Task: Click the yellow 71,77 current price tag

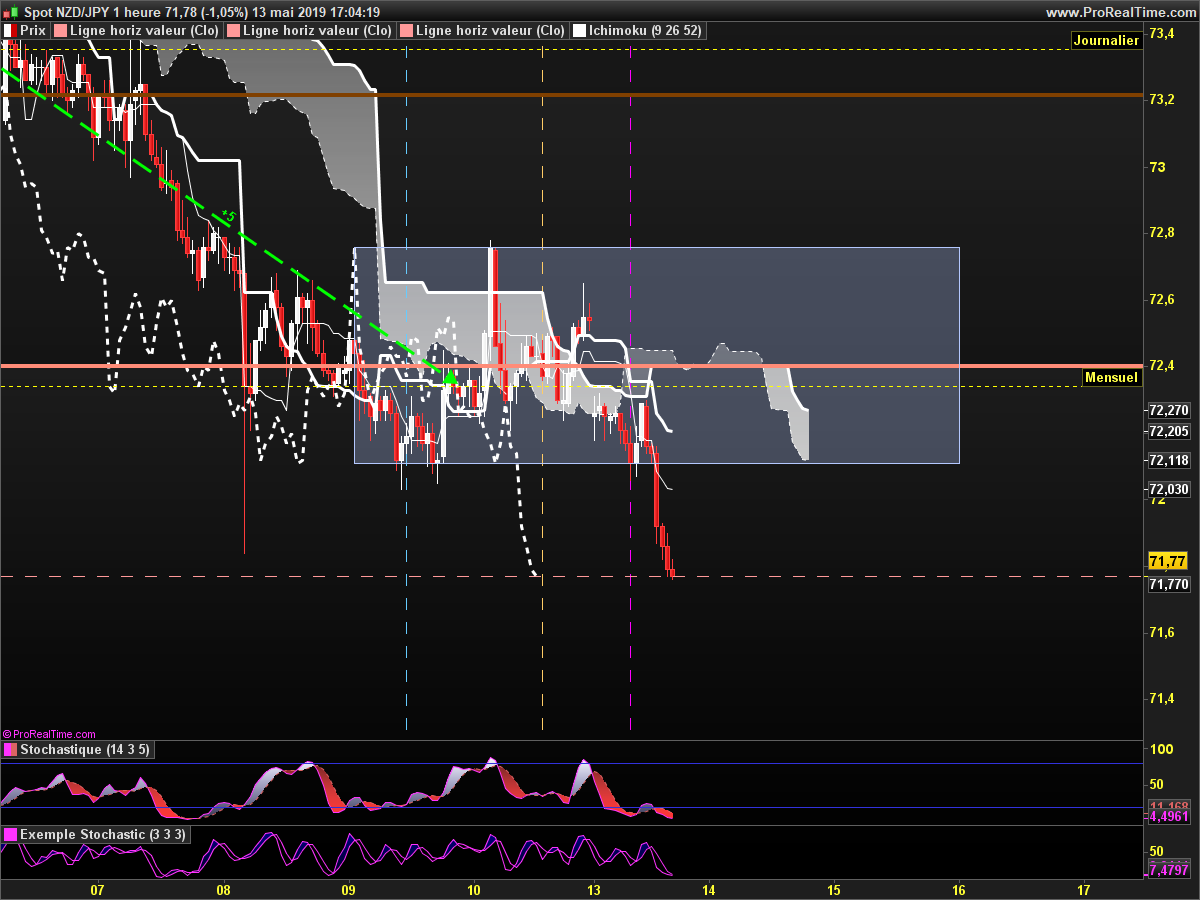Action: pyautogui.click(x=1168, y=560)
